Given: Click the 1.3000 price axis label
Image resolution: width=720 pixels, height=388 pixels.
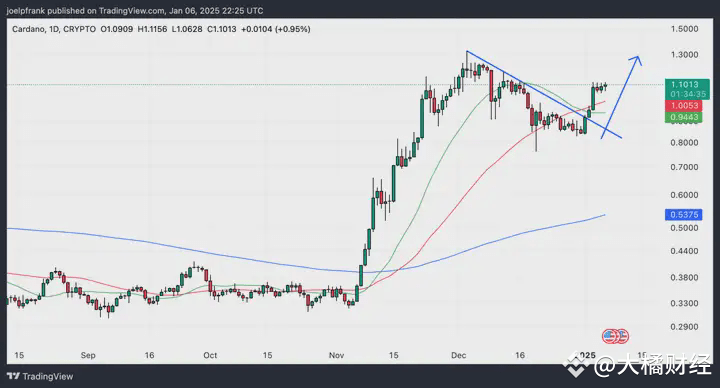Looking at the screenshot, I should pos(684,55).
